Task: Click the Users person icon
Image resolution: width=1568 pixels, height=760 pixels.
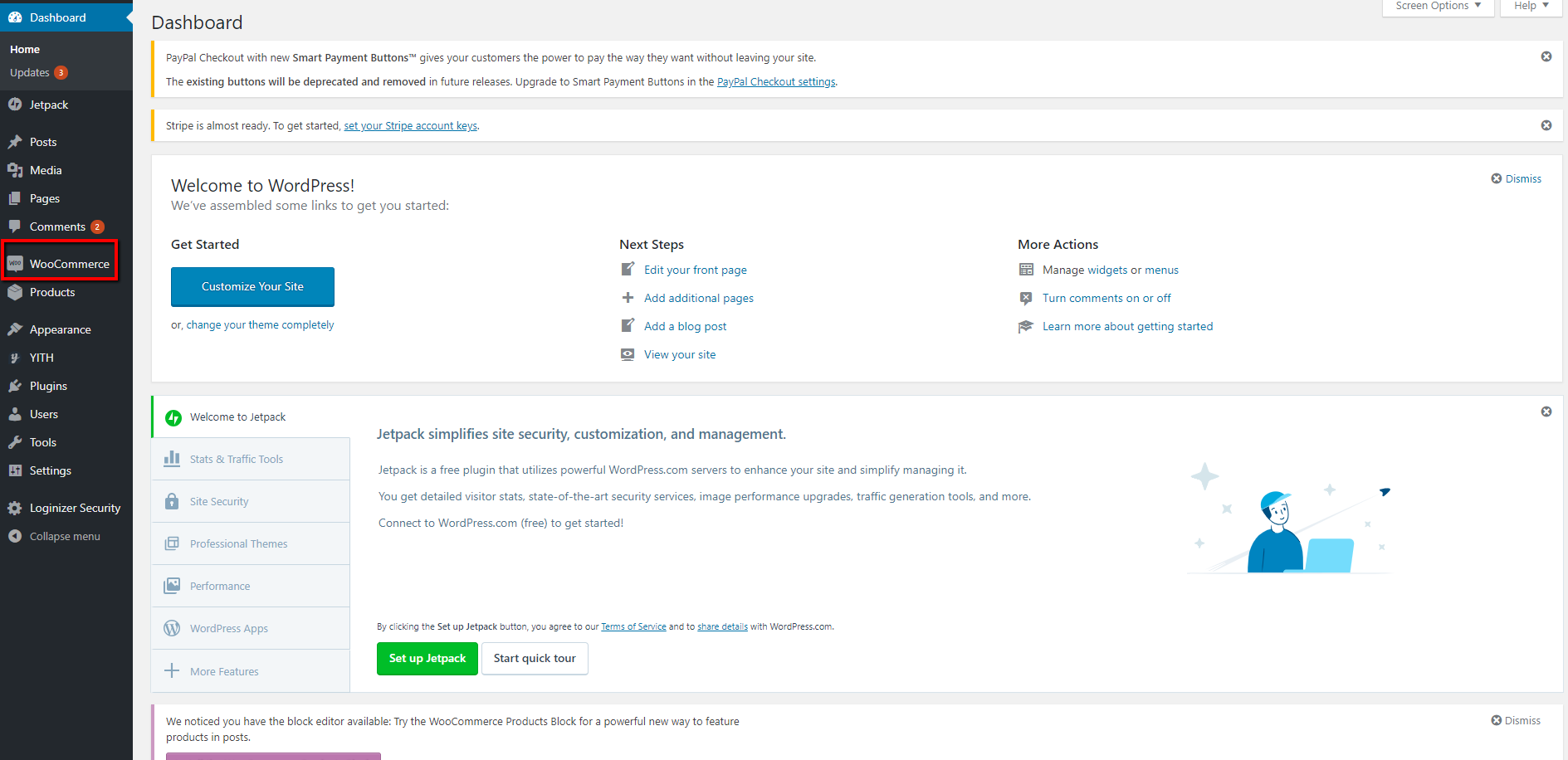Action: [x=15, y=414]
